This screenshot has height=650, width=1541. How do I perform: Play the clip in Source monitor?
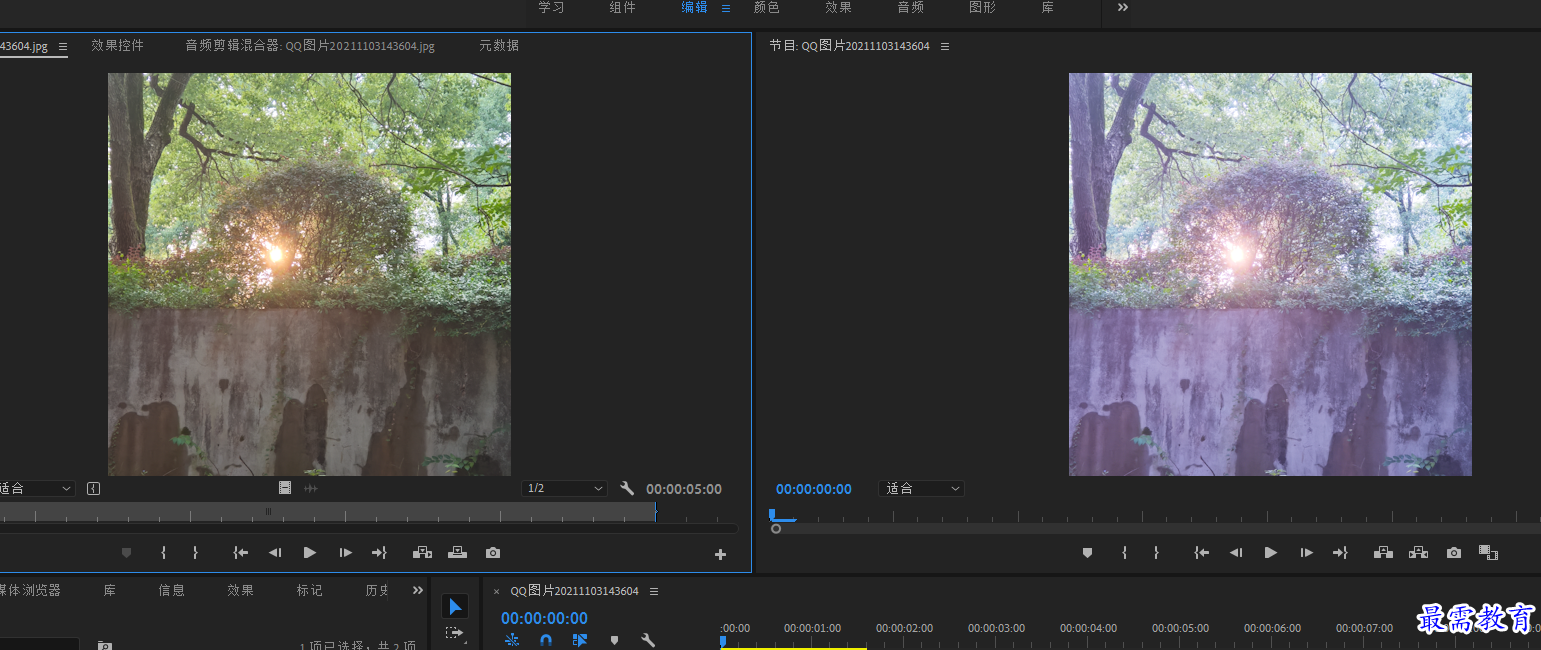(x=310, y=552)
